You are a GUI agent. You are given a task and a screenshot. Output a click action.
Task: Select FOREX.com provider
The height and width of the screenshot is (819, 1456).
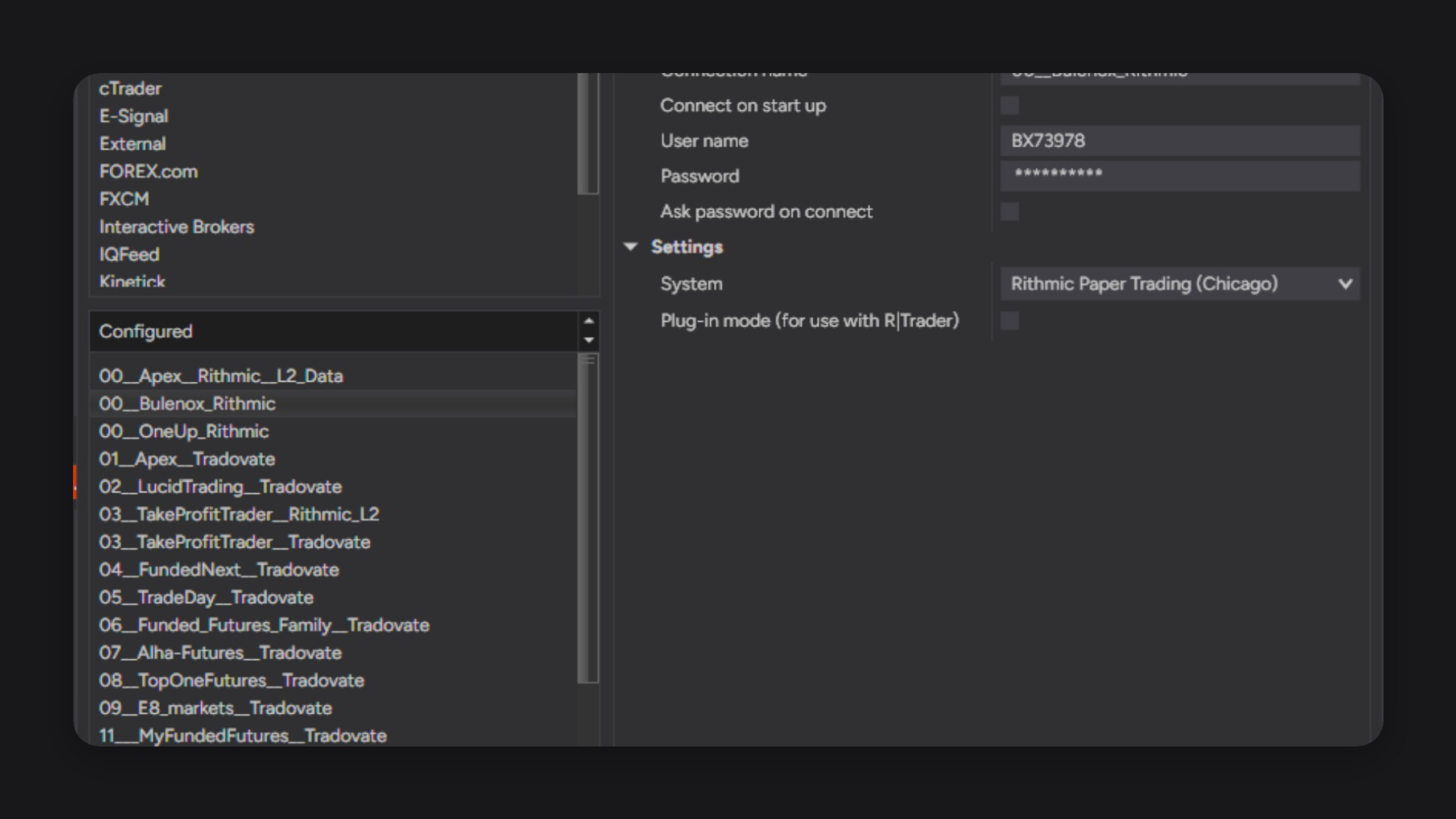tap(148, 172)
